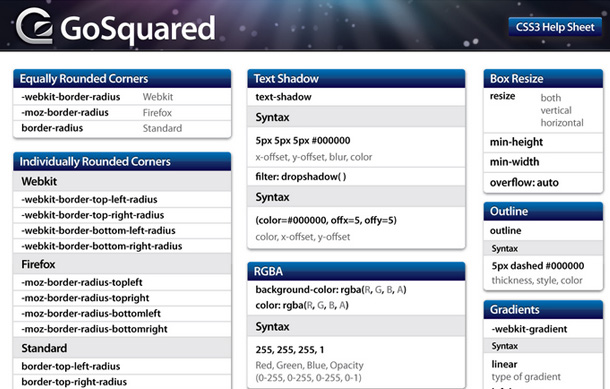Click -webkit-border-top-left-radius
610x389 pixels.
click(89, 200)
